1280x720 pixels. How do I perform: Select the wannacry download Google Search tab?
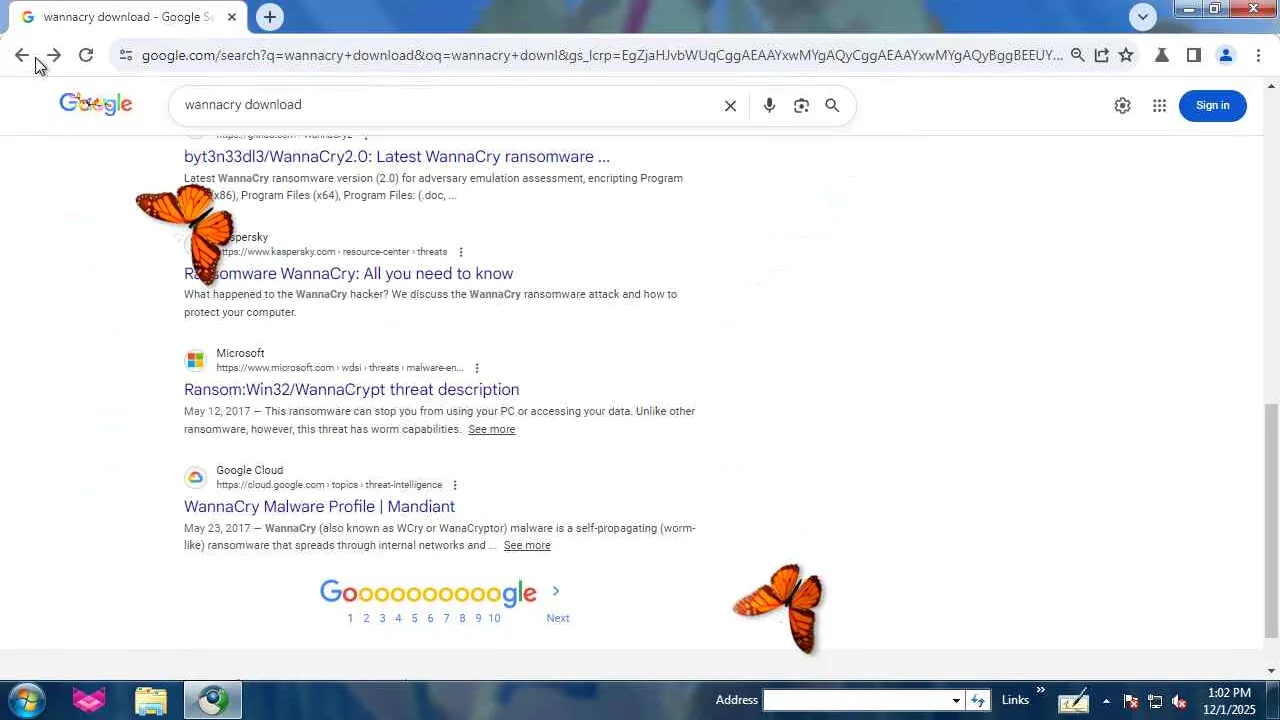pos(130,17)
